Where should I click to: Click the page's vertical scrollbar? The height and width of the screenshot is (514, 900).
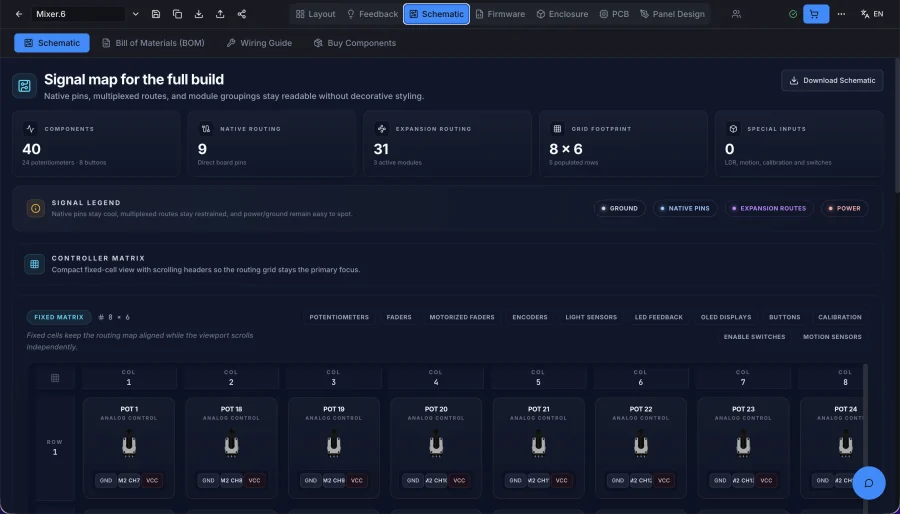897,125
